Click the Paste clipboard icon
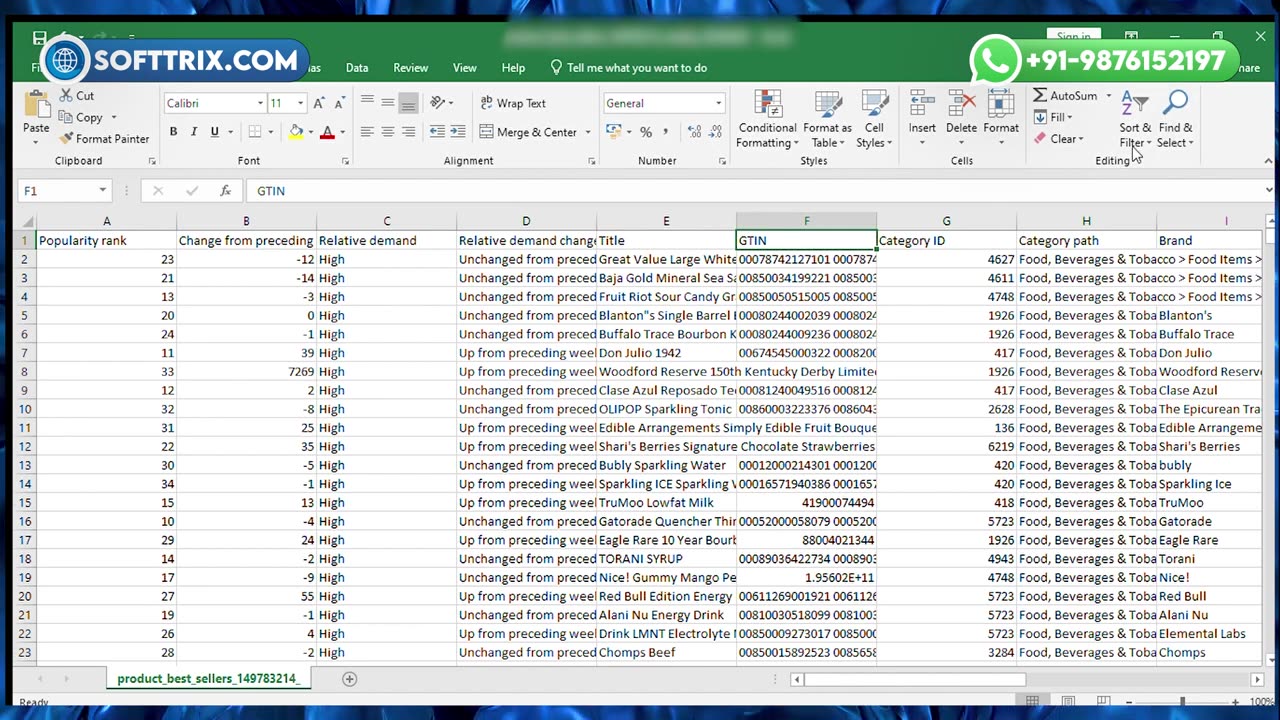Screen dimensions: 1280x720 click(36, 106)
